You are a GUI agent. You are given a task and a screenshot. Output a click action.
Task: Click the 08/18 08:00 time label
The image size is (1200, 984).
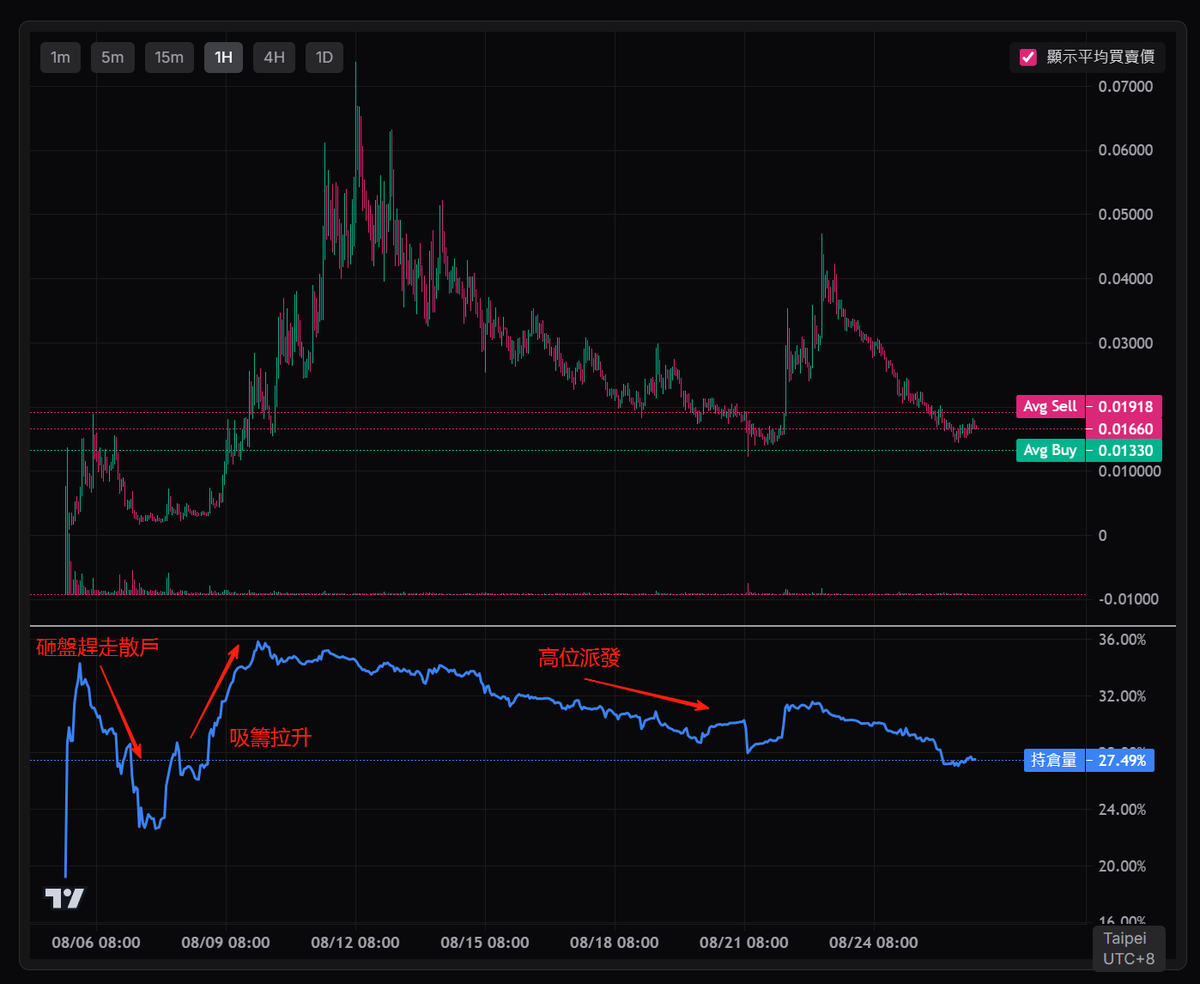615,942
